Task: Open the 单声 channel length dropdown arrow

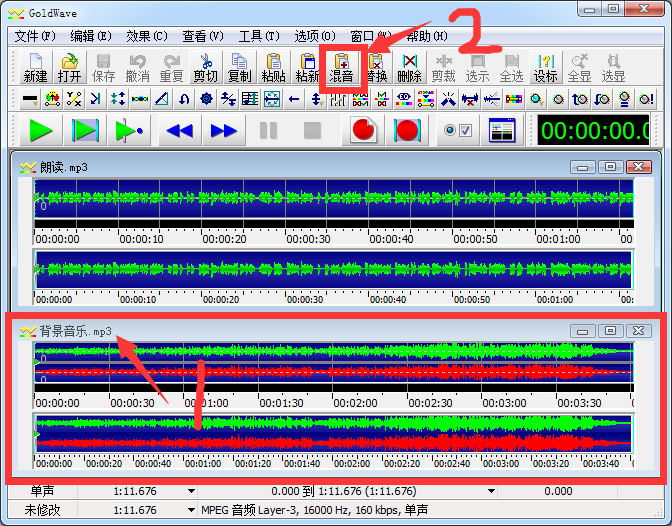Action: [191, 491]
